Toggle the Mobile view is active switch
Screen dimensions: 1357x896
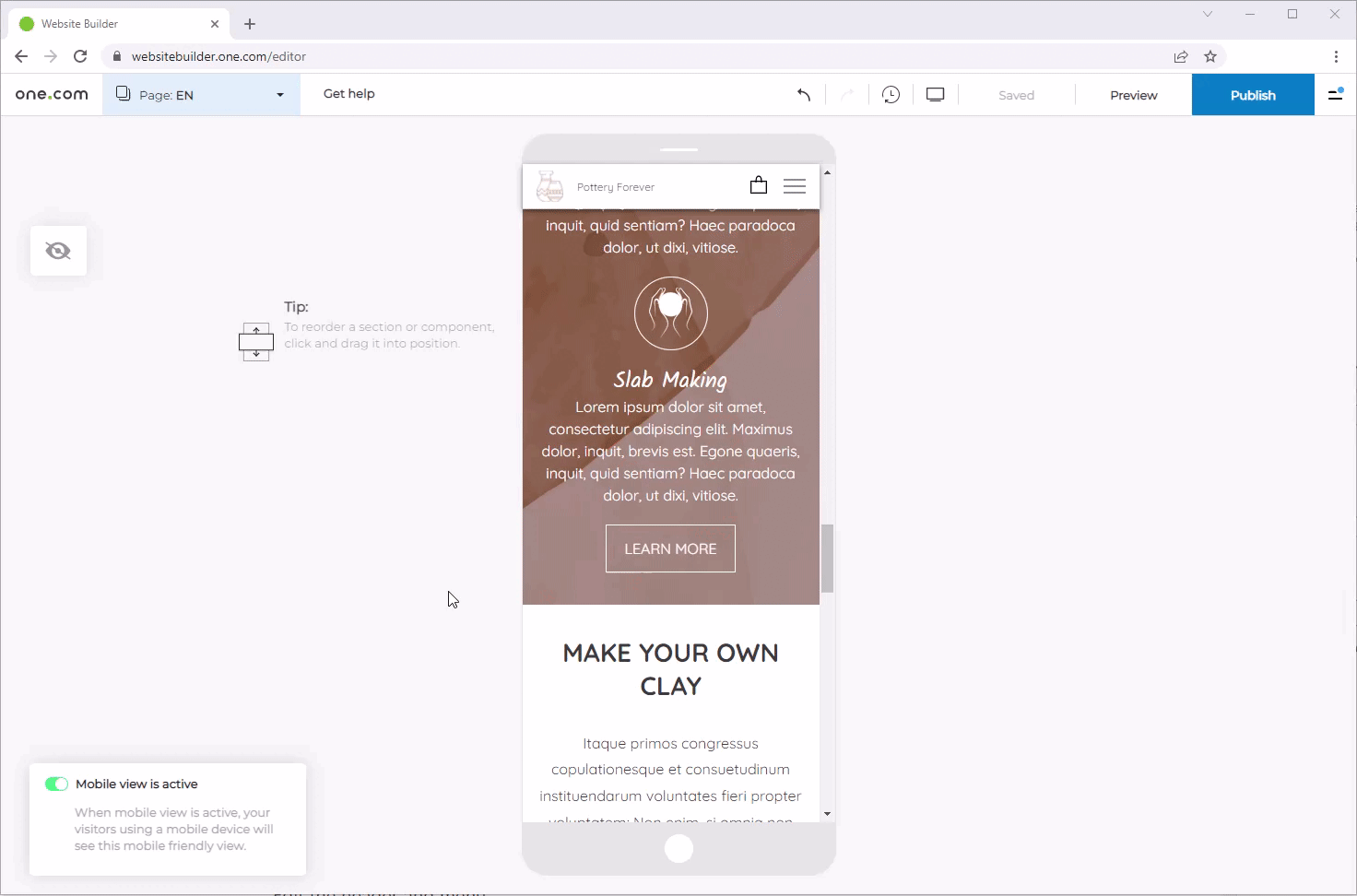56,784
